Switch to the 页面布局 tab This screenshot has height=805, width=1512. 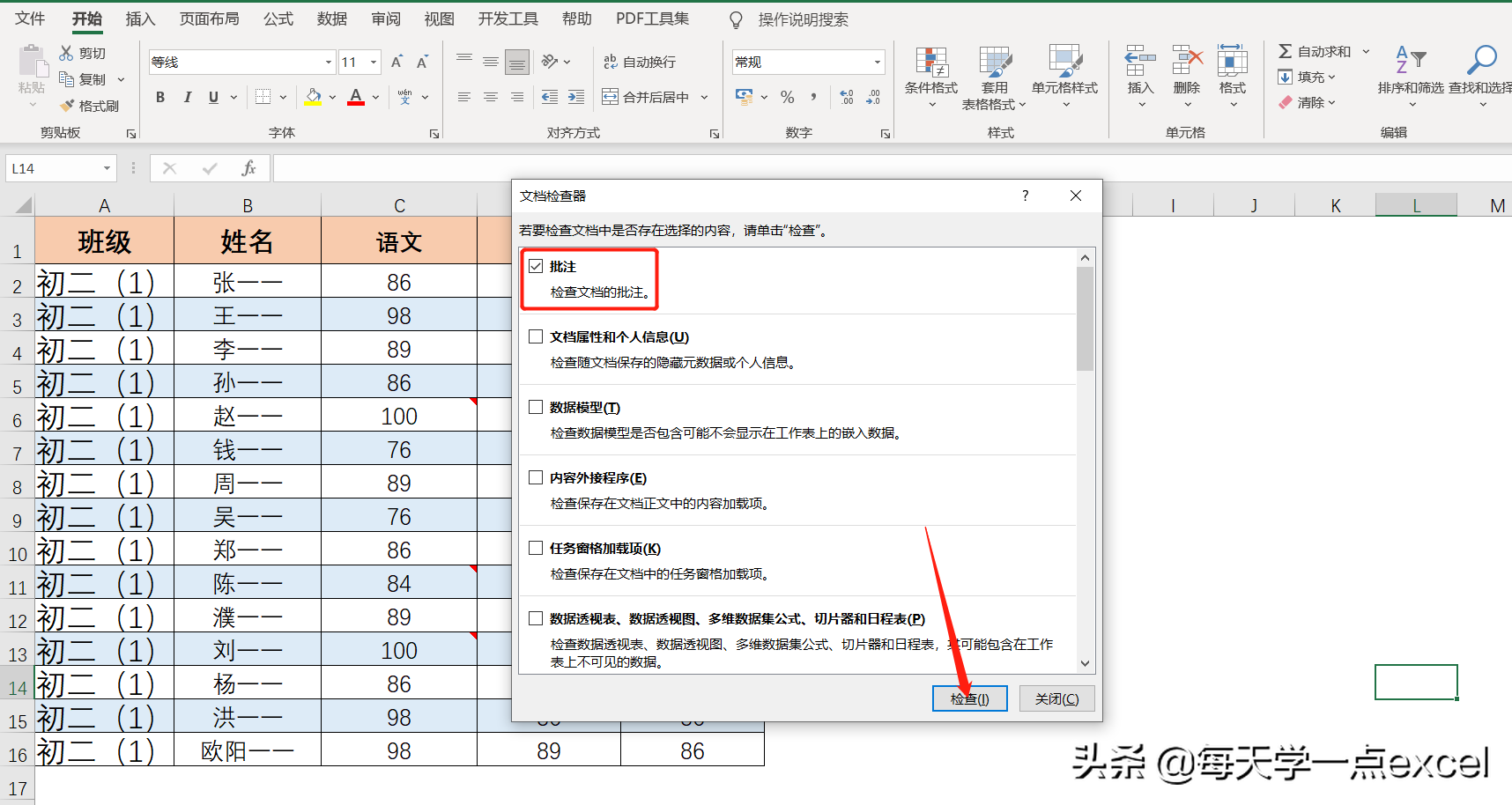tap(209, 18)
